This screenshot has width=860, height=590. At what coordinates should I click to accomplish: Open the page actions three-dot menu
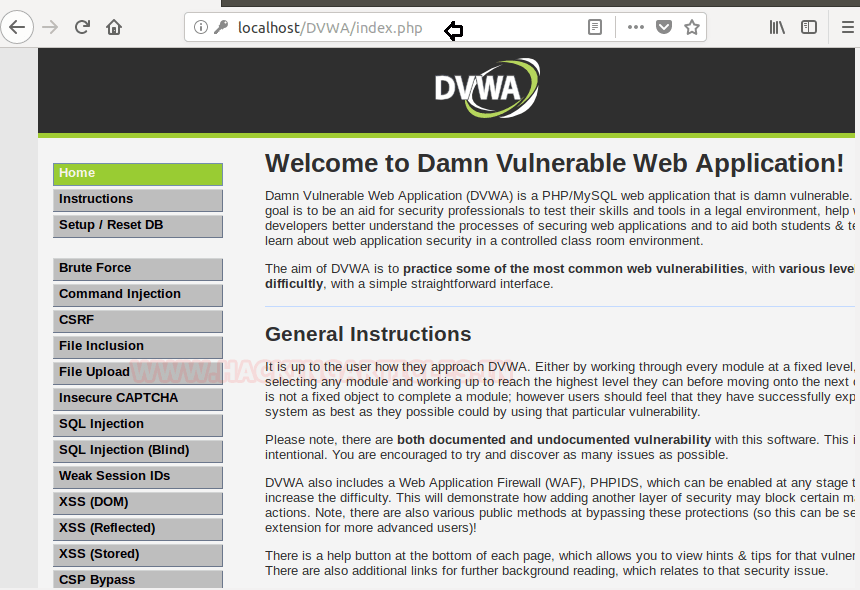pyautogui.click(x=635, y=27)
